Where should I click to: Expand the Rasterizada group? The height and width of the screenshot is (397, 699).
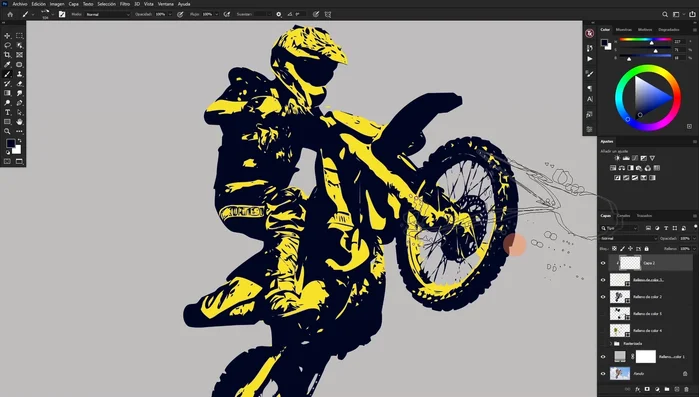coord(611,344)
